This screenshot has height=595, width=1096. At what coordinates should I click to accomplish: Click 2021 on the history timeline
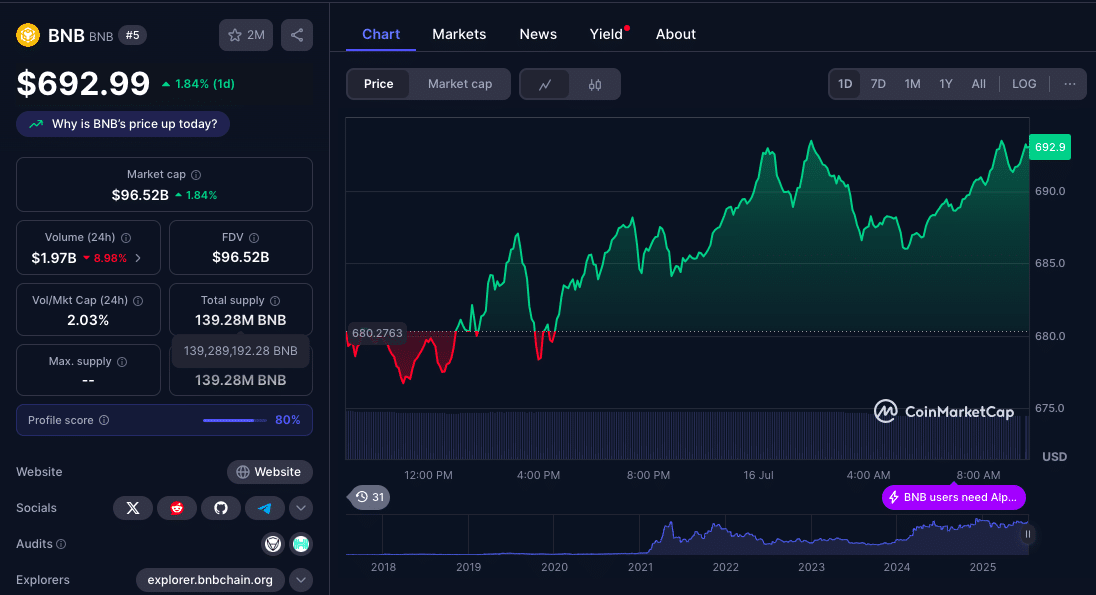pyautogui.click(x=640, y=567)
